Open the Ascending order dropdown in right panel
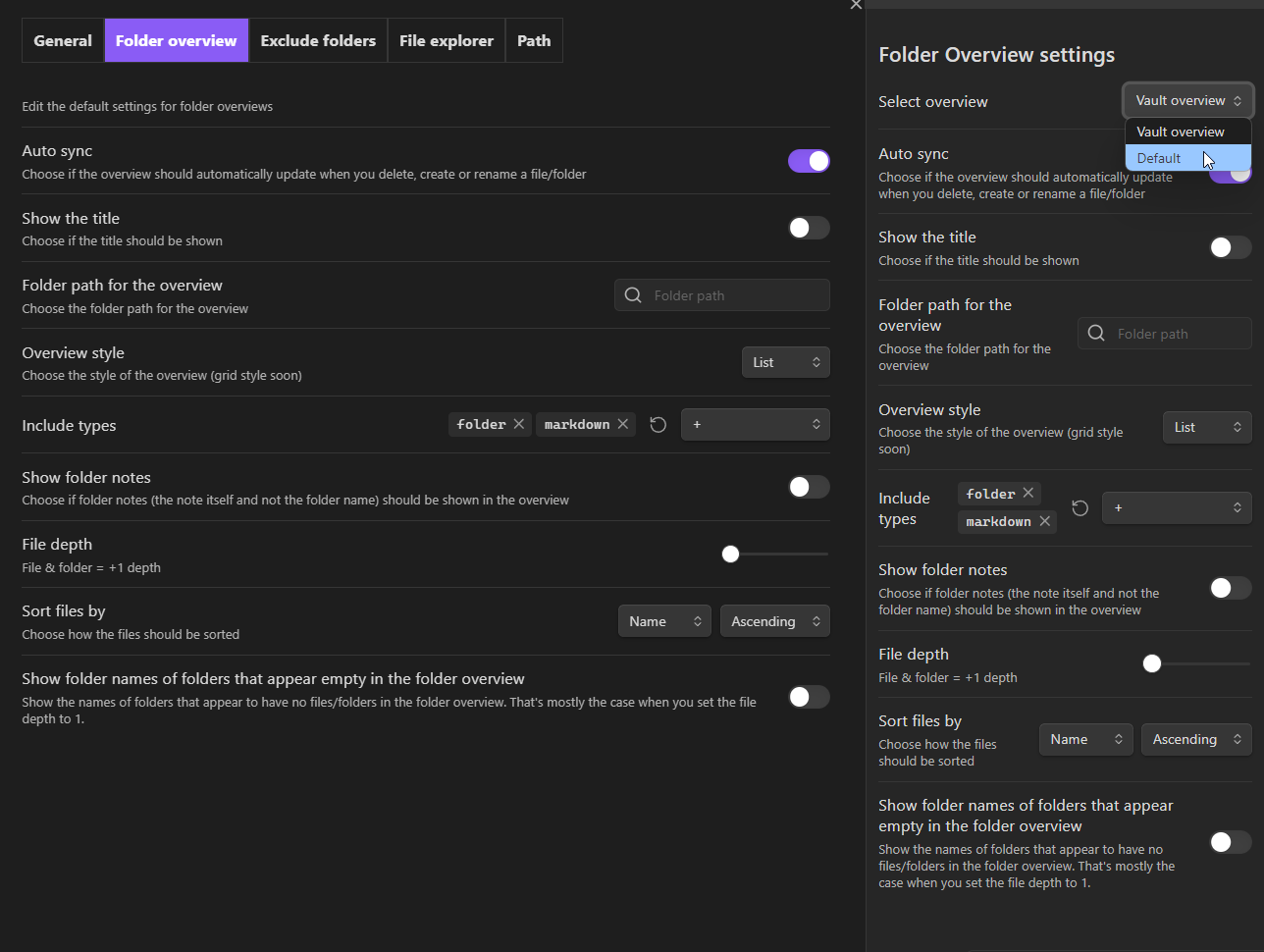The image size is (1264, 952). (x=1196, y=739)
